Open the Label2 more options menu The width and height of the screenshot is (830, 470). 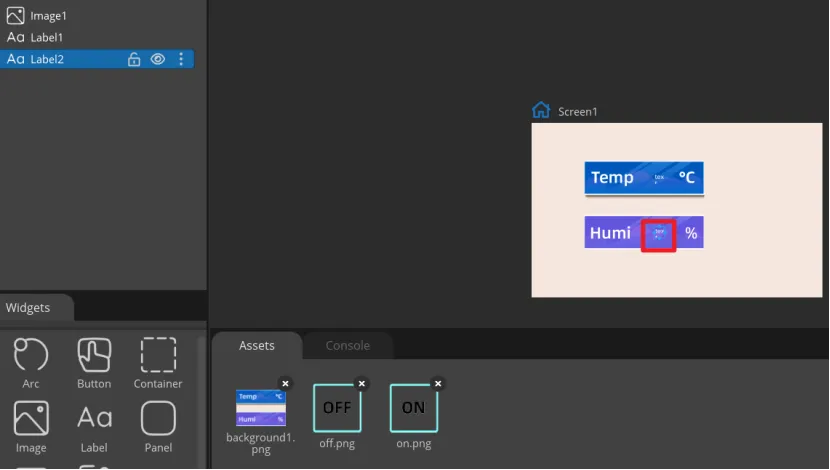pos(181,60)
